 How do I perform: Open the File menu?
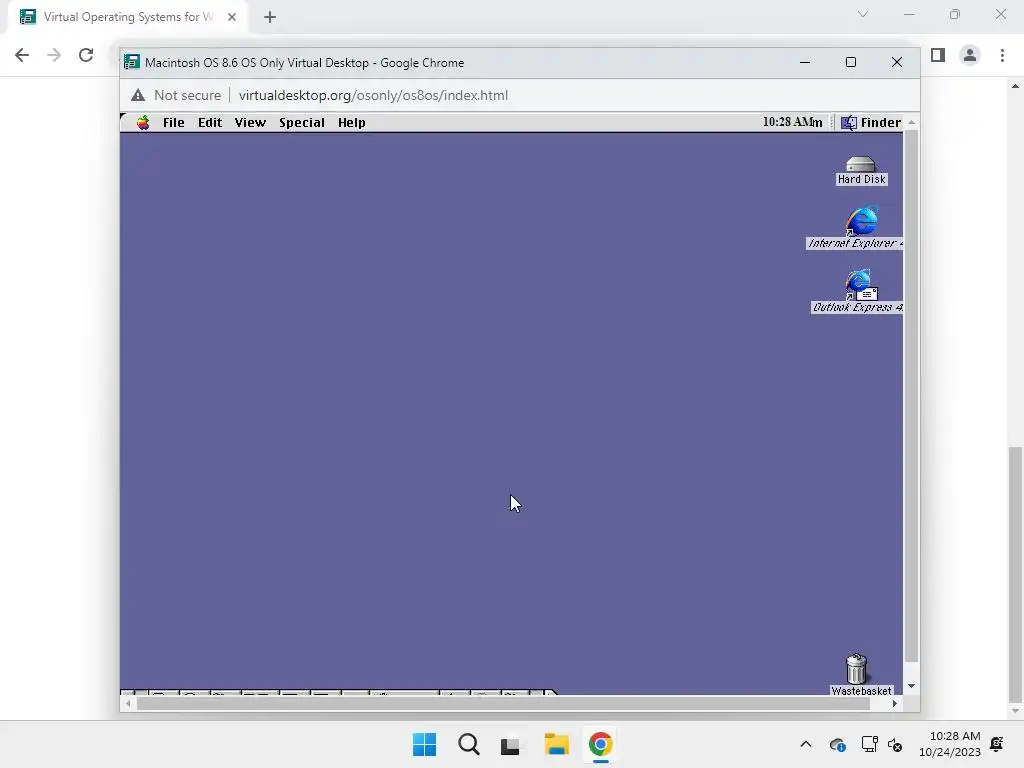173,122
